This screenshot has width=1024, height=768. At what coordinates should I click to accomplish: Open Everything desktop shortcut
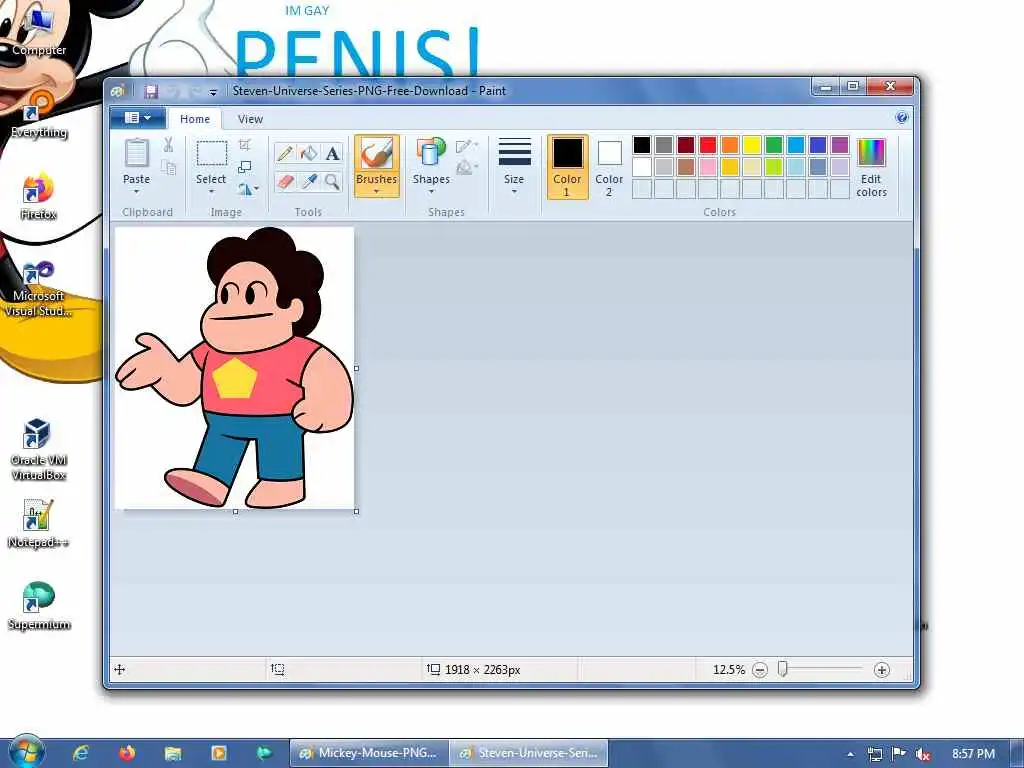39,114
